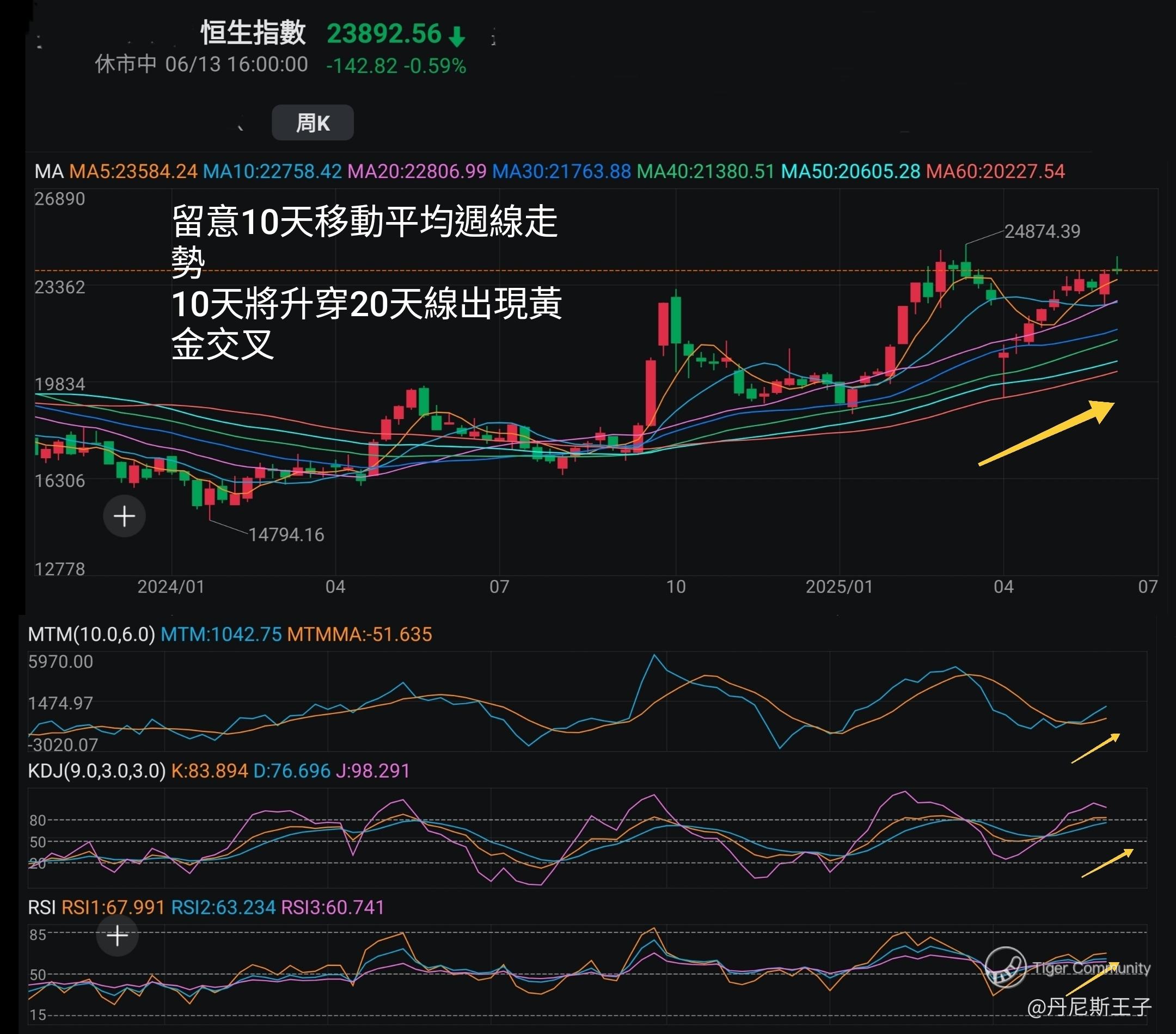Select the 周K weekly chart tab
This screenshot has width=1176, height=1034.
pos(313,122)
